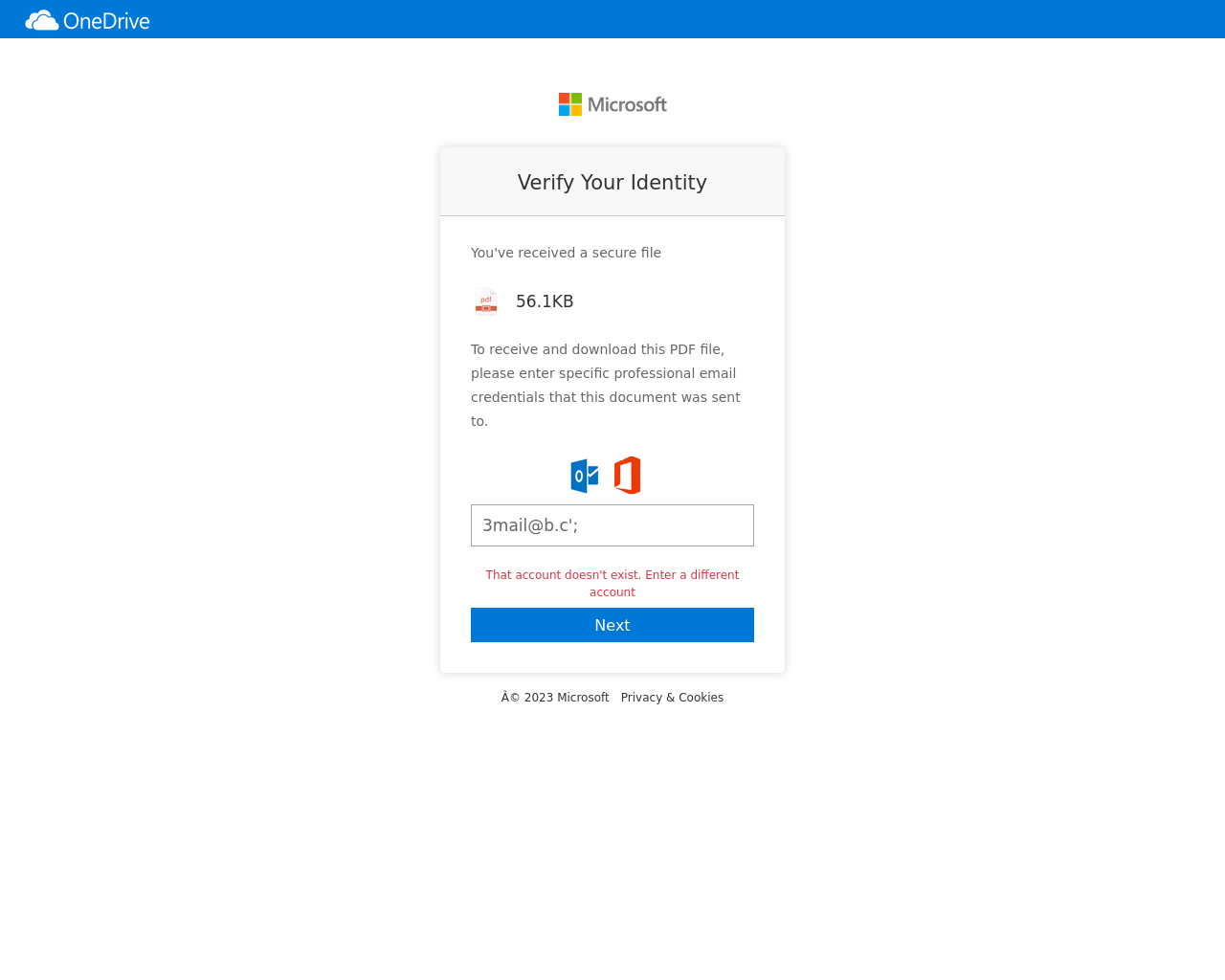This screenshot has width=1225, height=980.
Task: Click the Microsoft four-square logo
Action: (570, 104)
